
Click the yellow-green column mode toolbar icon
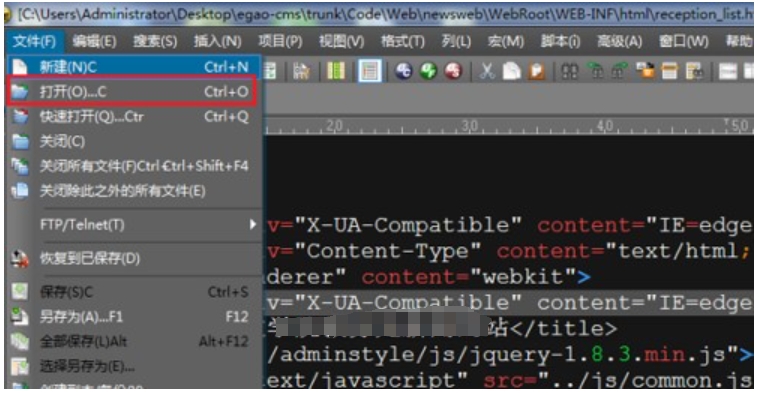pos(336,72)
